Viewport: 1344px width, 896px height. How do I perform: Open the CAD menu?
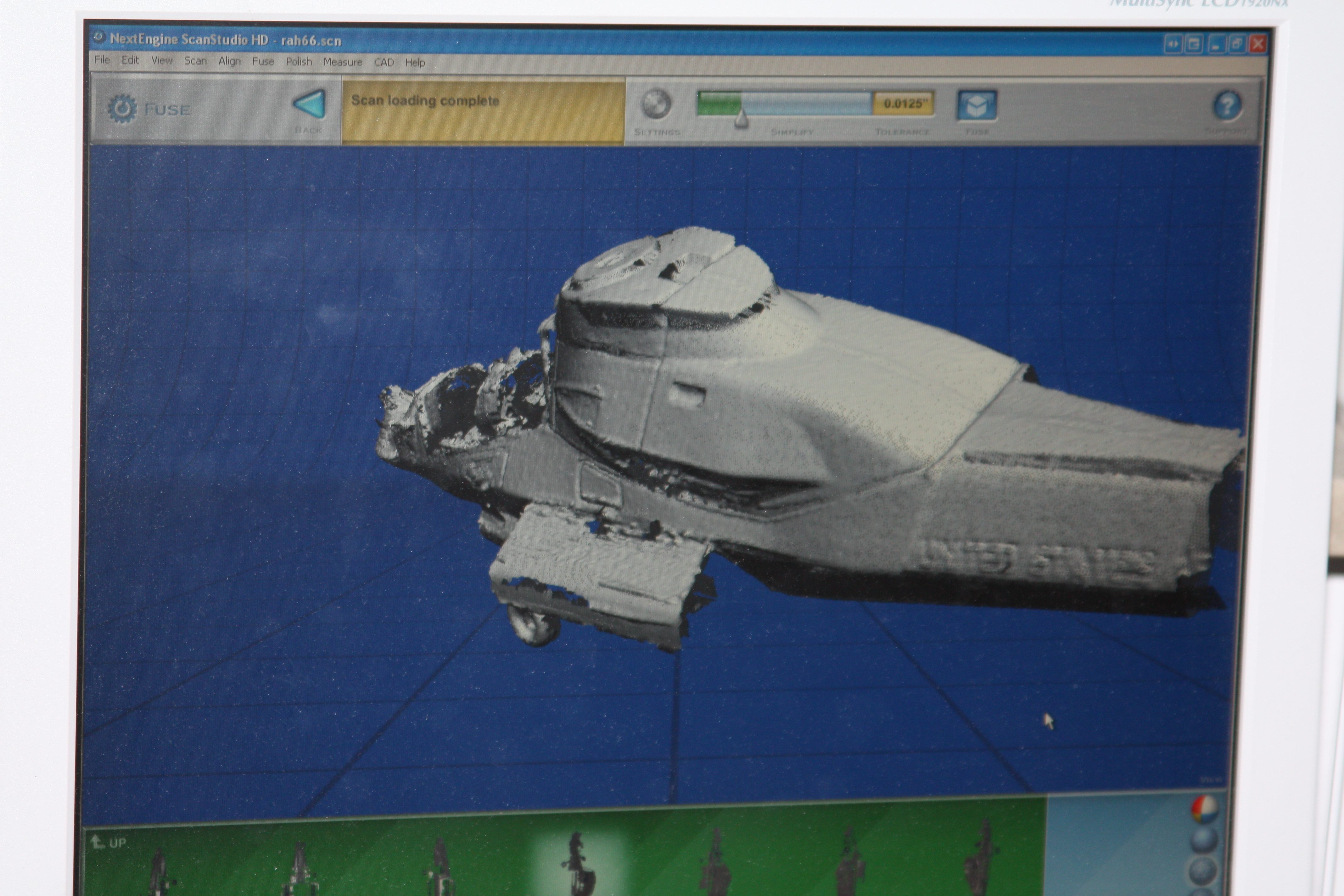point(384,62)
